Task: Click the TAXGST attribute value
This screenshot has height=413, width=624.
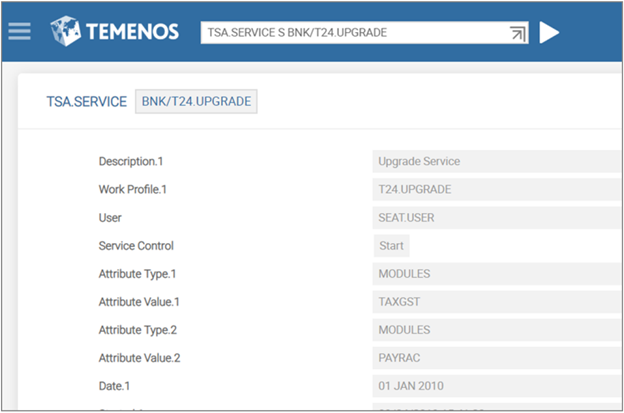Action: (x=400, y=301)
